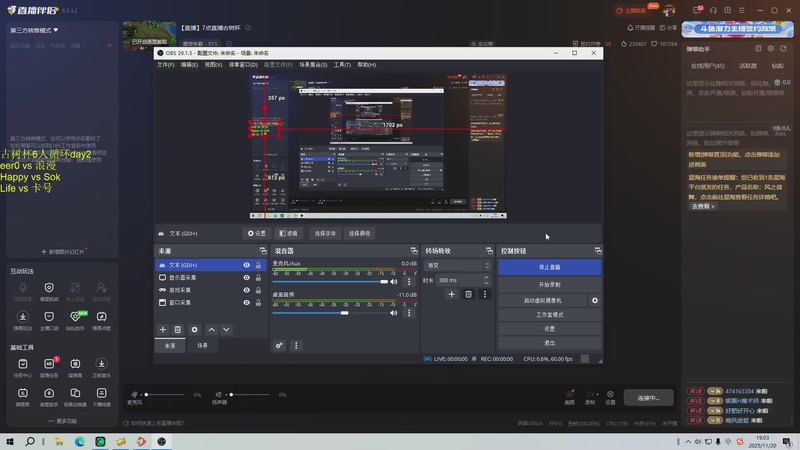
Task: Move the selected source up
Action: tap(211, 330)
